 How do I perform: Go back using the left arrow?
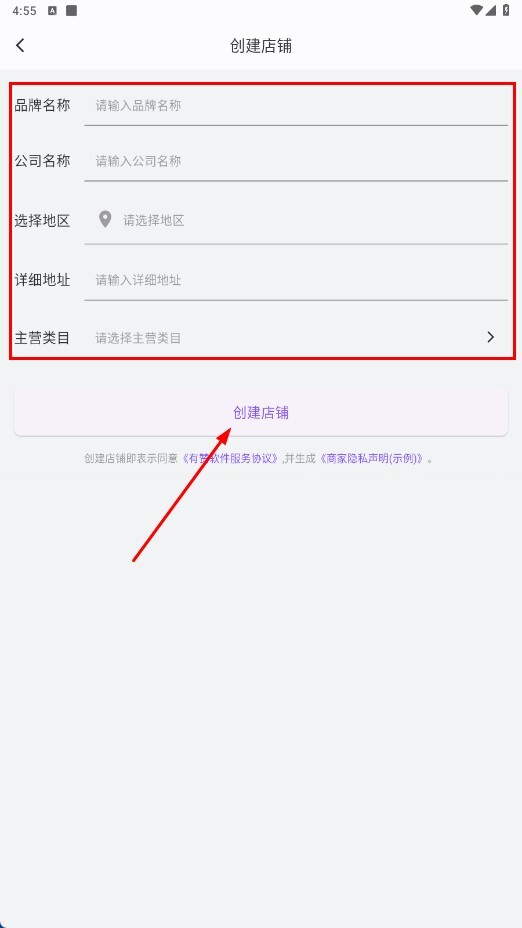(x=20, y=46)
